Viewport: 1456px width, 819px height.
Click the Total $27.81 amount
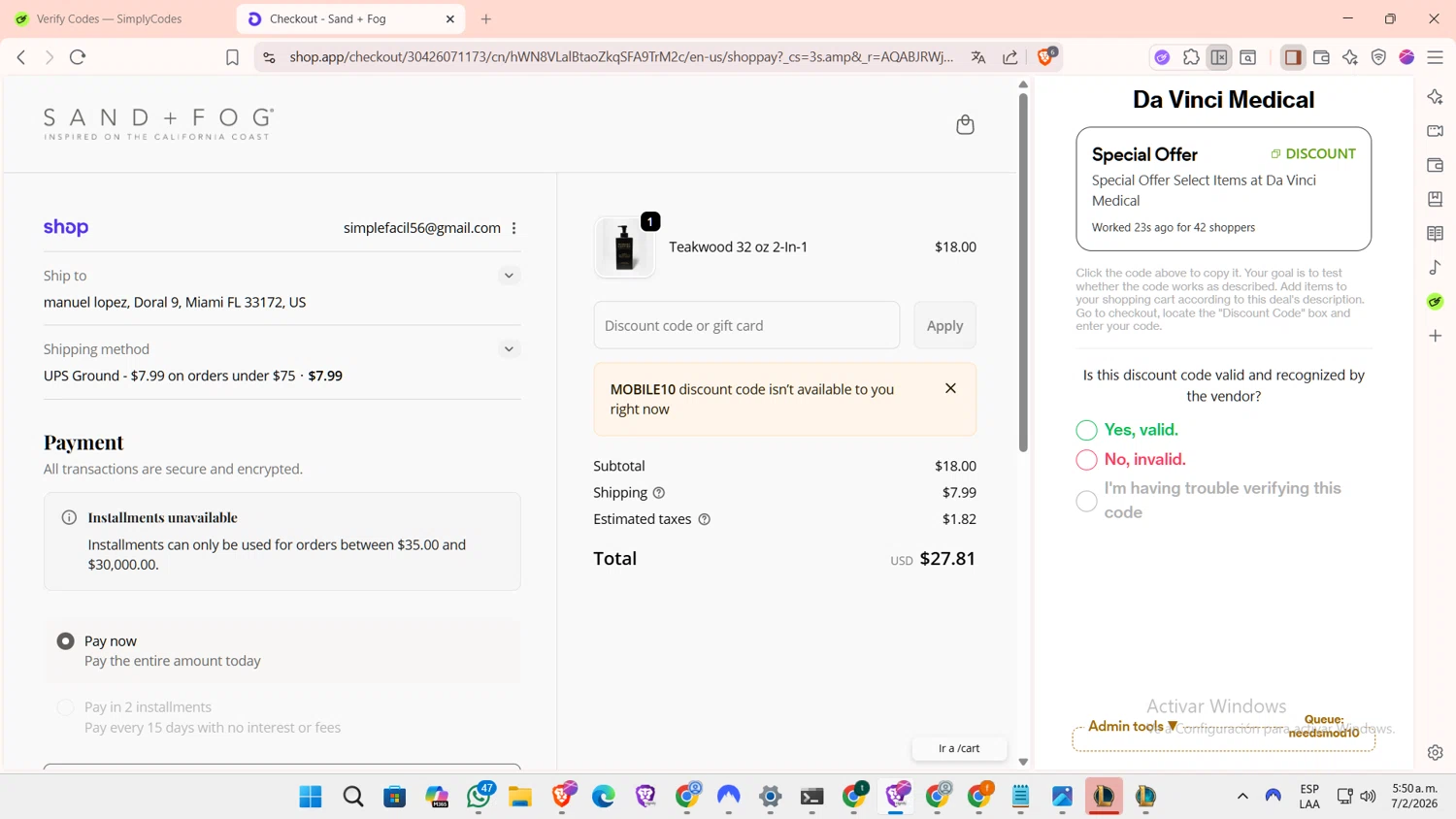(x=947, y=558)
